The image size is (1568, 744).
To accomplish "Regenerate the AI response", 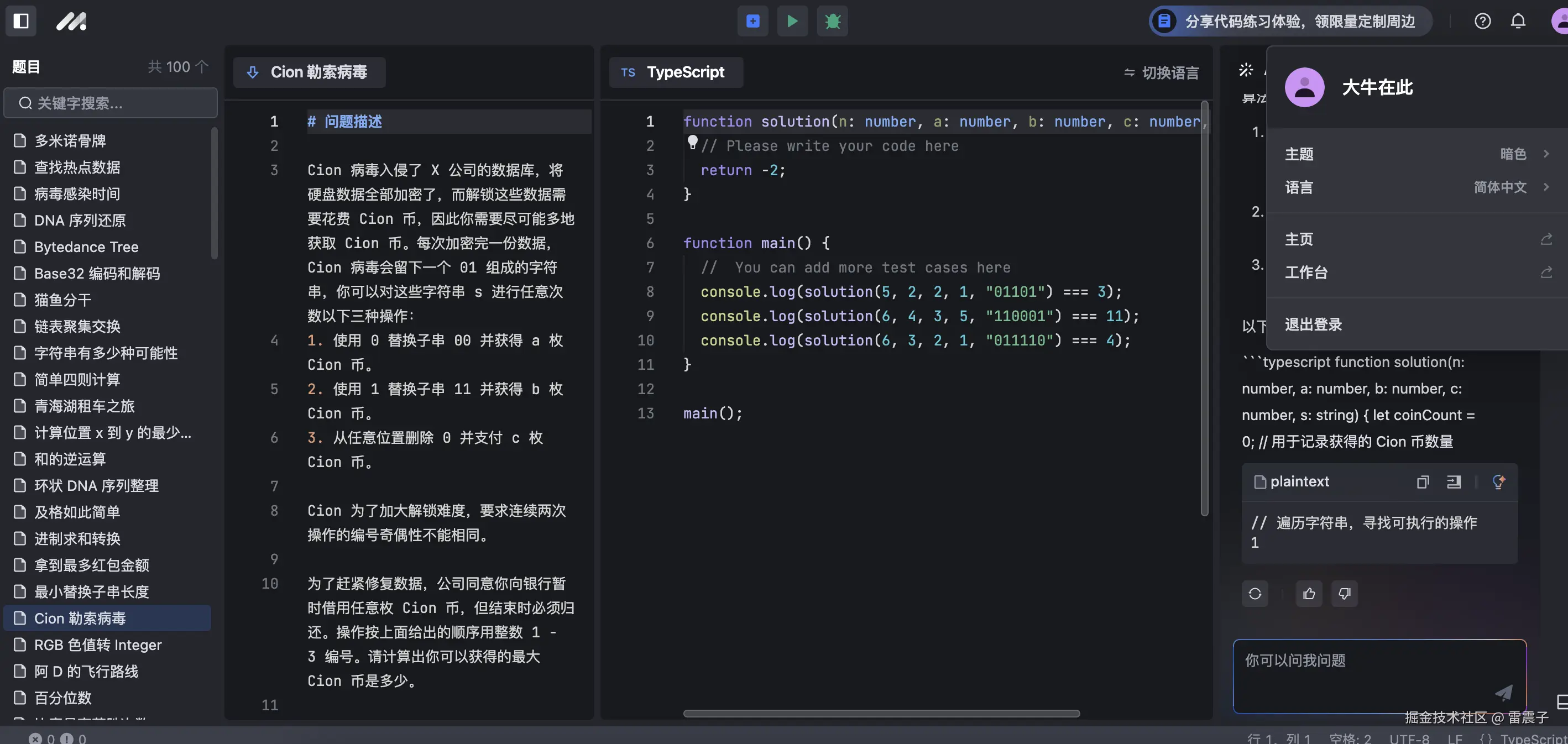I will click(1255, 594).
